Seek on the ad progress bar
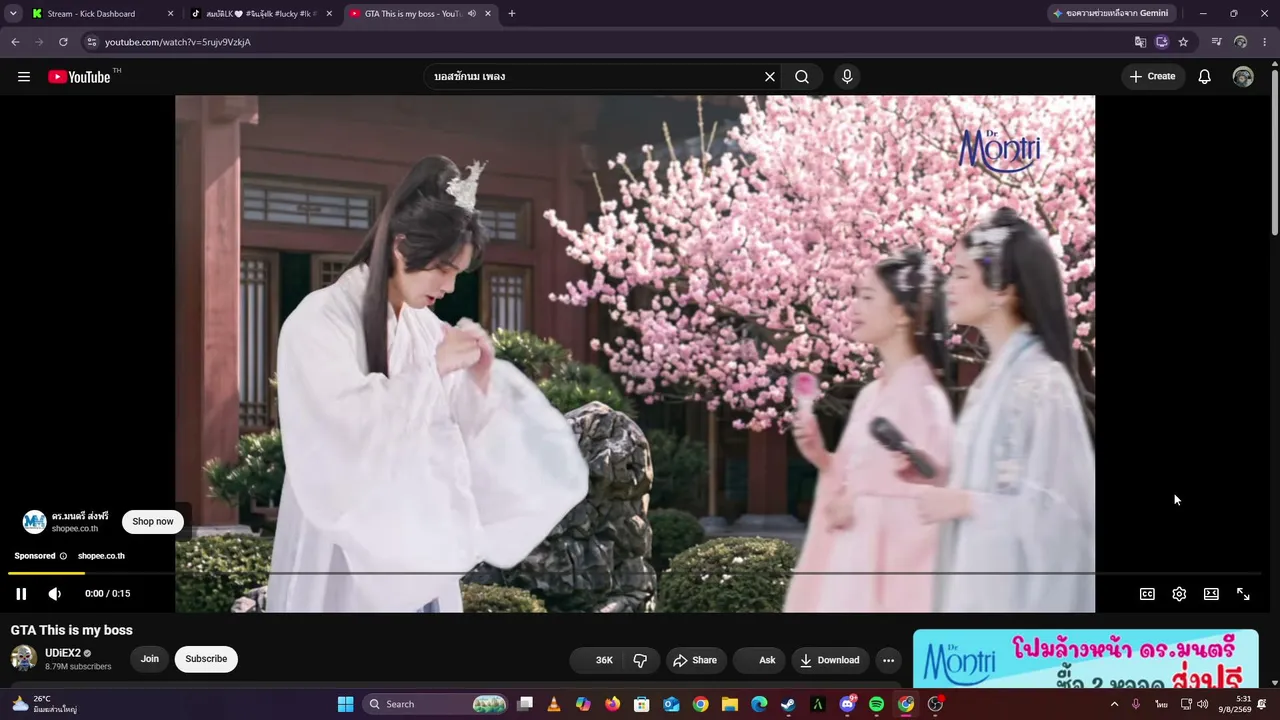1280x720 pixels. (635, 573)
